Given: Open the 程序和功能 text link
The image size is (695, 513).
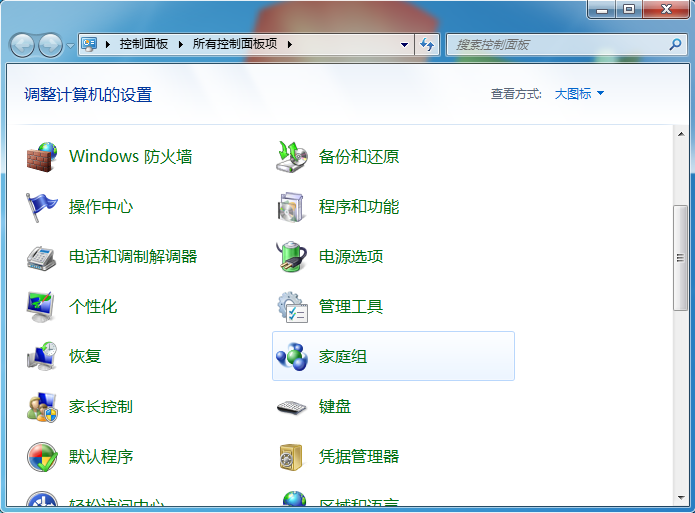Looking at the screenshot, I should pos(359,207).
